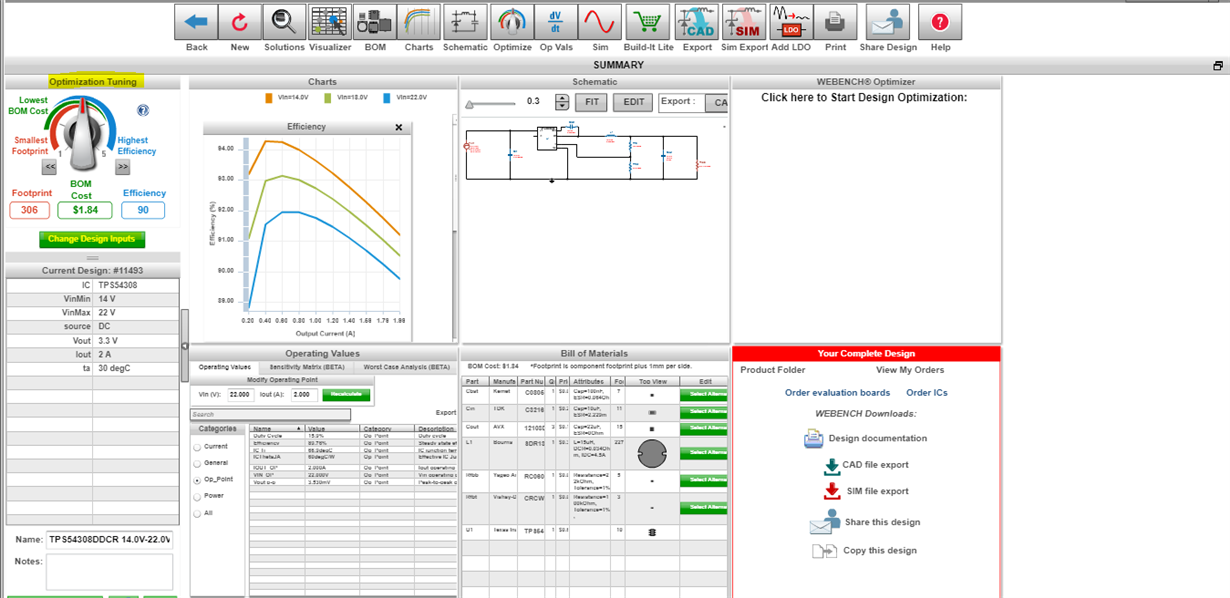The width and height of the screenshot is (1230, 598).
Task: Click the design Name field
Action: pos(110,539)
